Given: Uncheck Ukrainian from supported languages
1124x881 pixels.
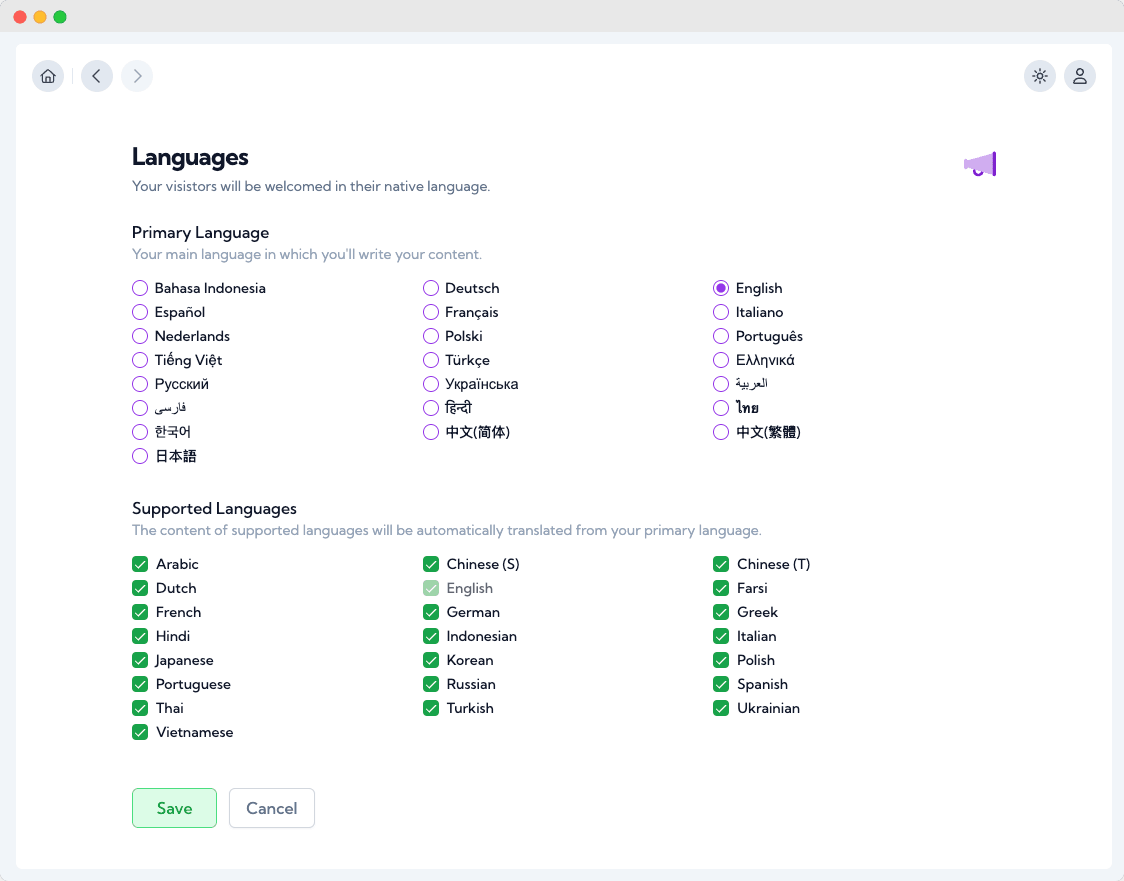Looking at the screenshot, I should [721, 708].
